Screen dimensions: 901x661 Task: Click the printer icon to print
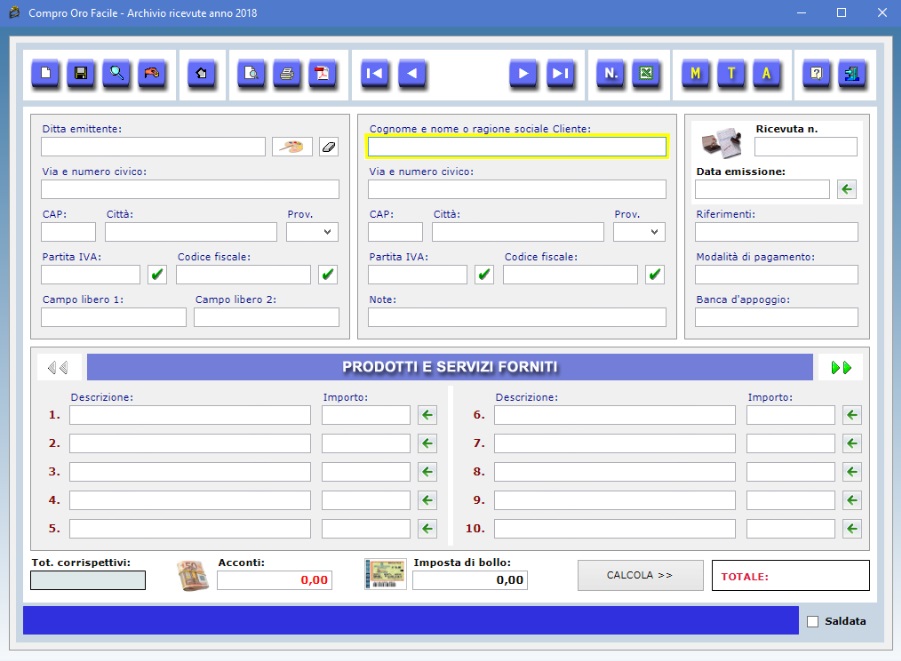coord(287,74)
